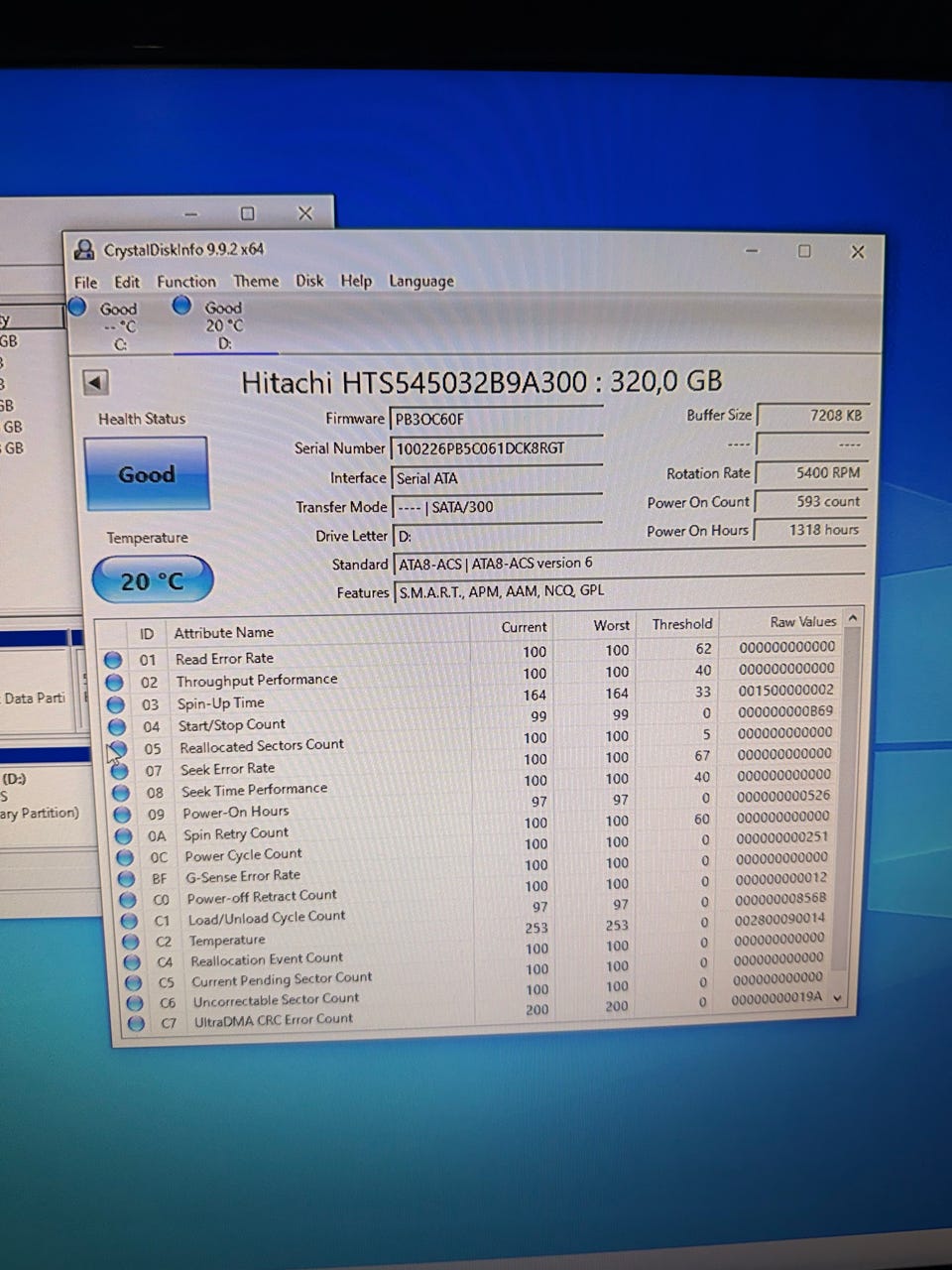Click the Drive Letter field

coord(496,536)
